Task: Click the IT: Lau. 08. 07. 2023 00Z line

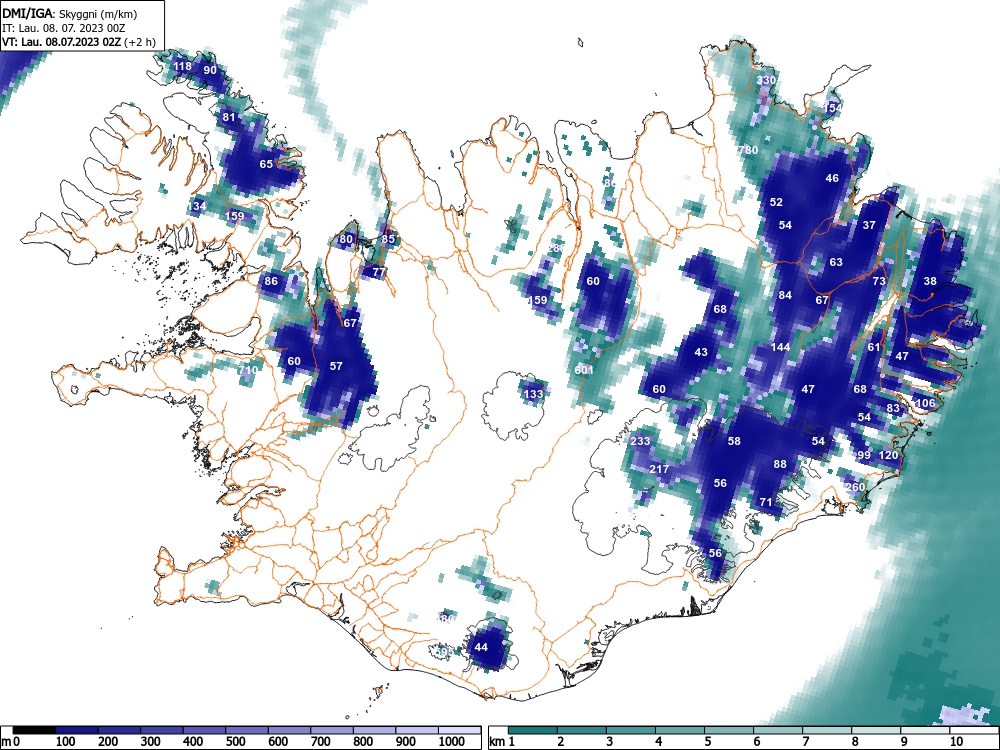Action: [64, 28]
